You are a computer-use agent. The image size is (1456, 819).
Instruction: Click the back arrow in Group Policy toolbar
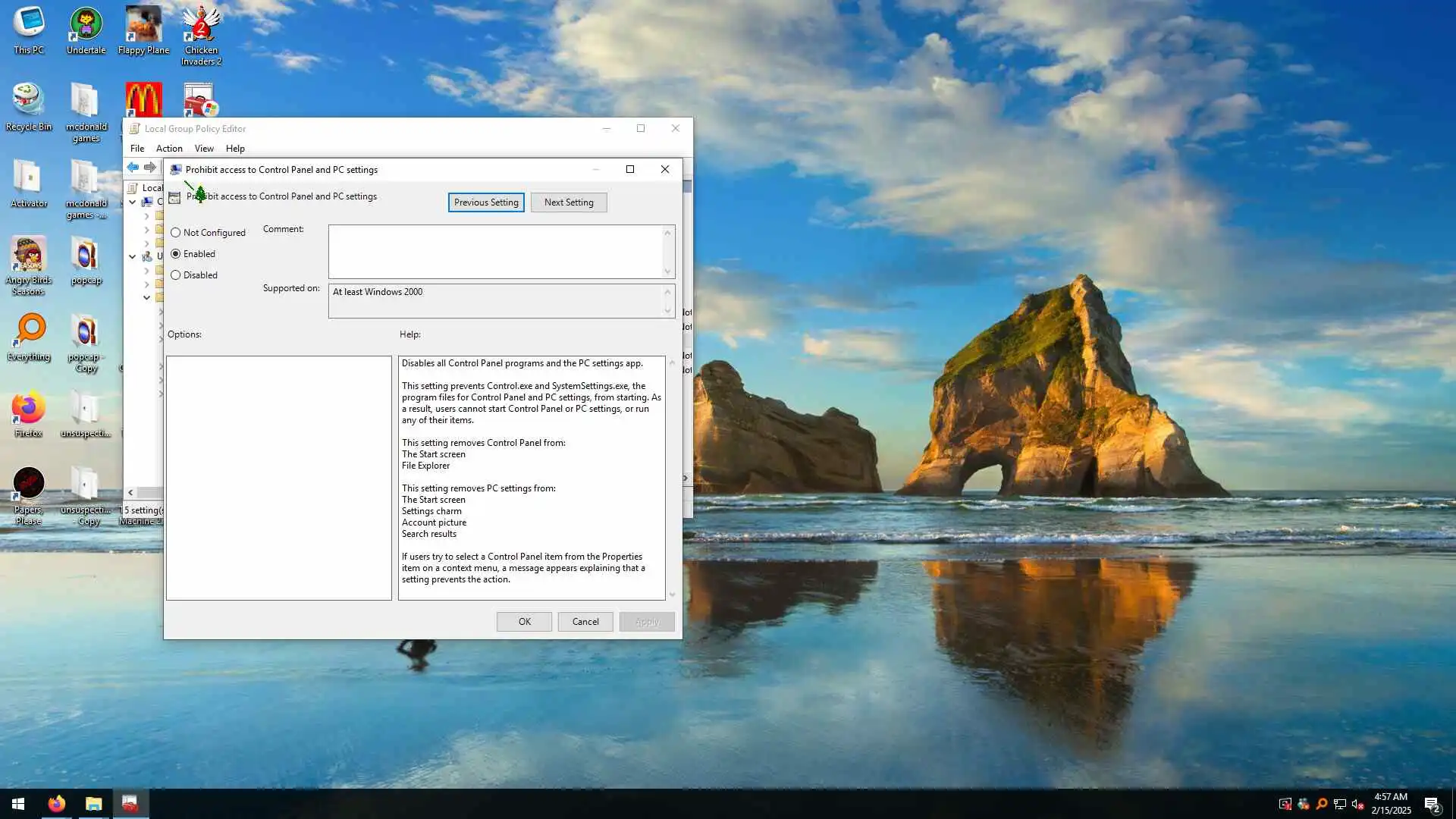click(x=133, y=168)
